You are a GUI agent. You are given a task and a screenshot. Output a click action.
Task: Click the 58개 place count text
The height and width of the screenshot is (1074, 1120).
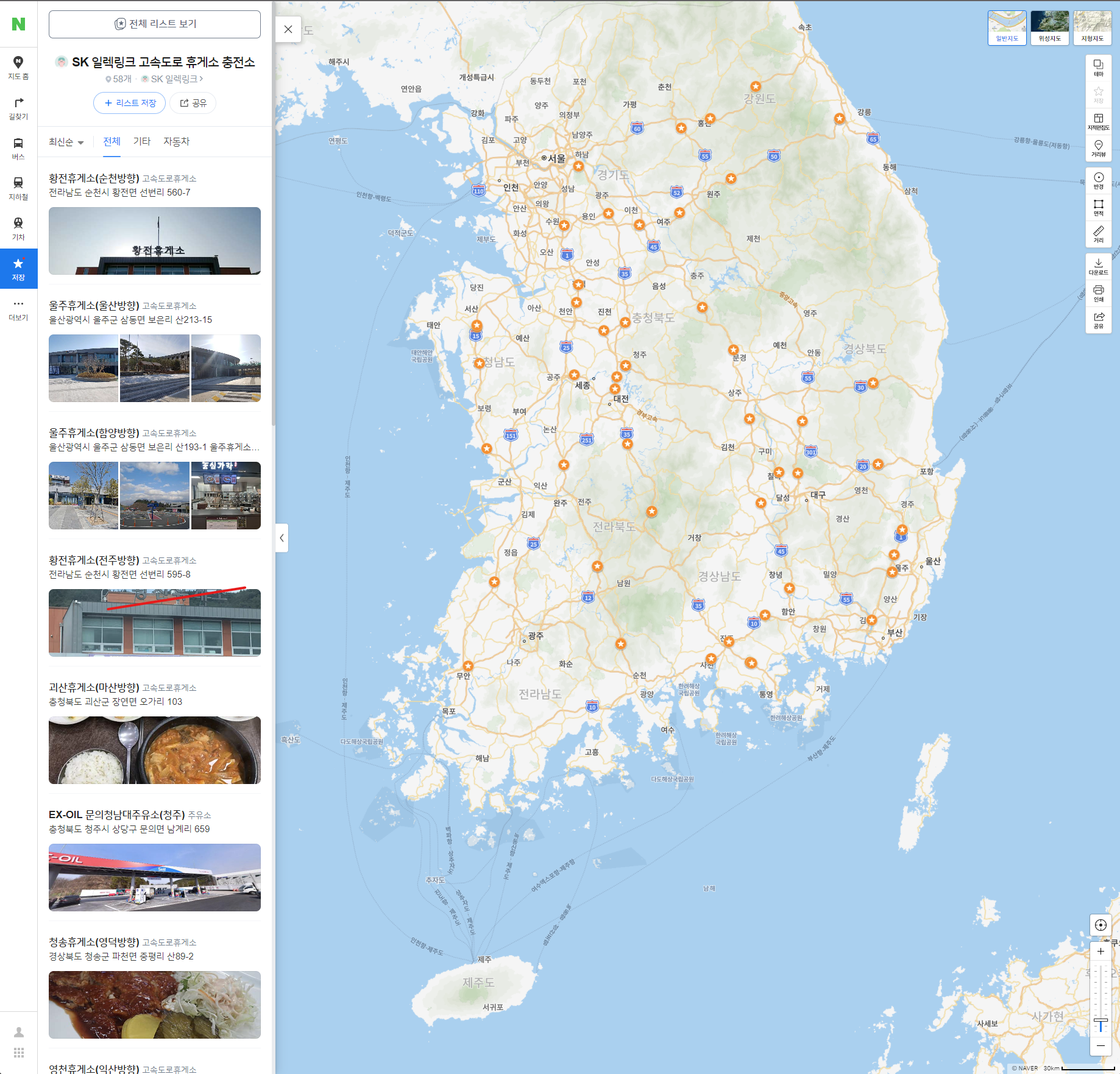coord(122,79)
